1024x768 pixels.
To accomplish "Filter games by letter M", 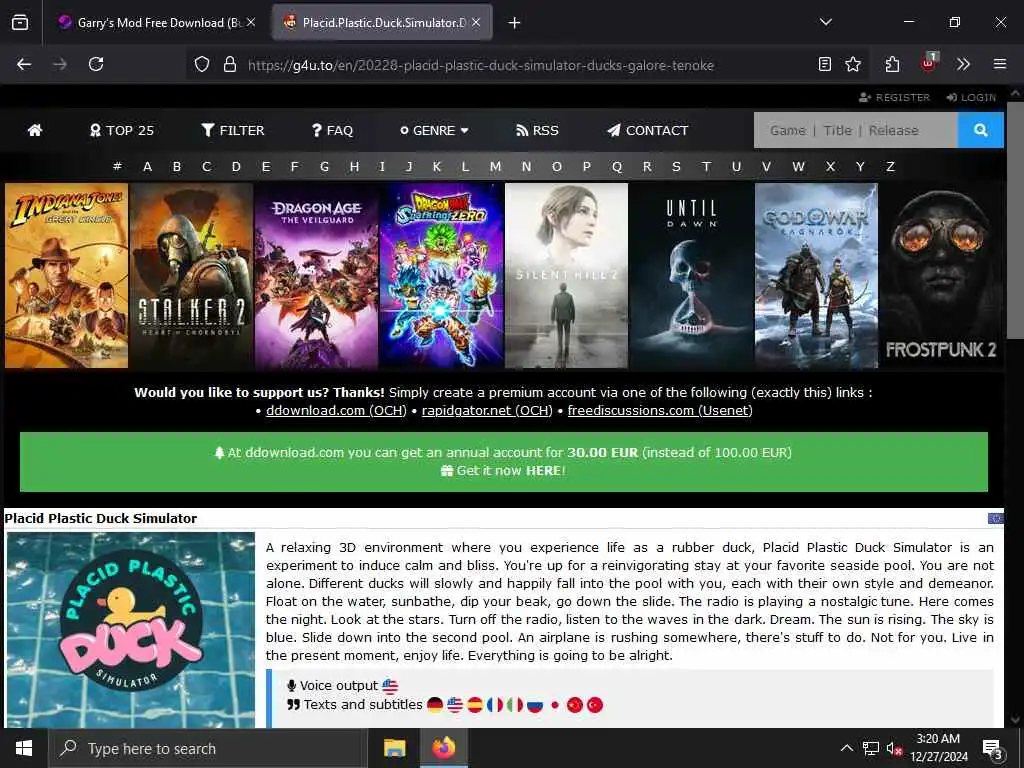I will tap(496, 167).
